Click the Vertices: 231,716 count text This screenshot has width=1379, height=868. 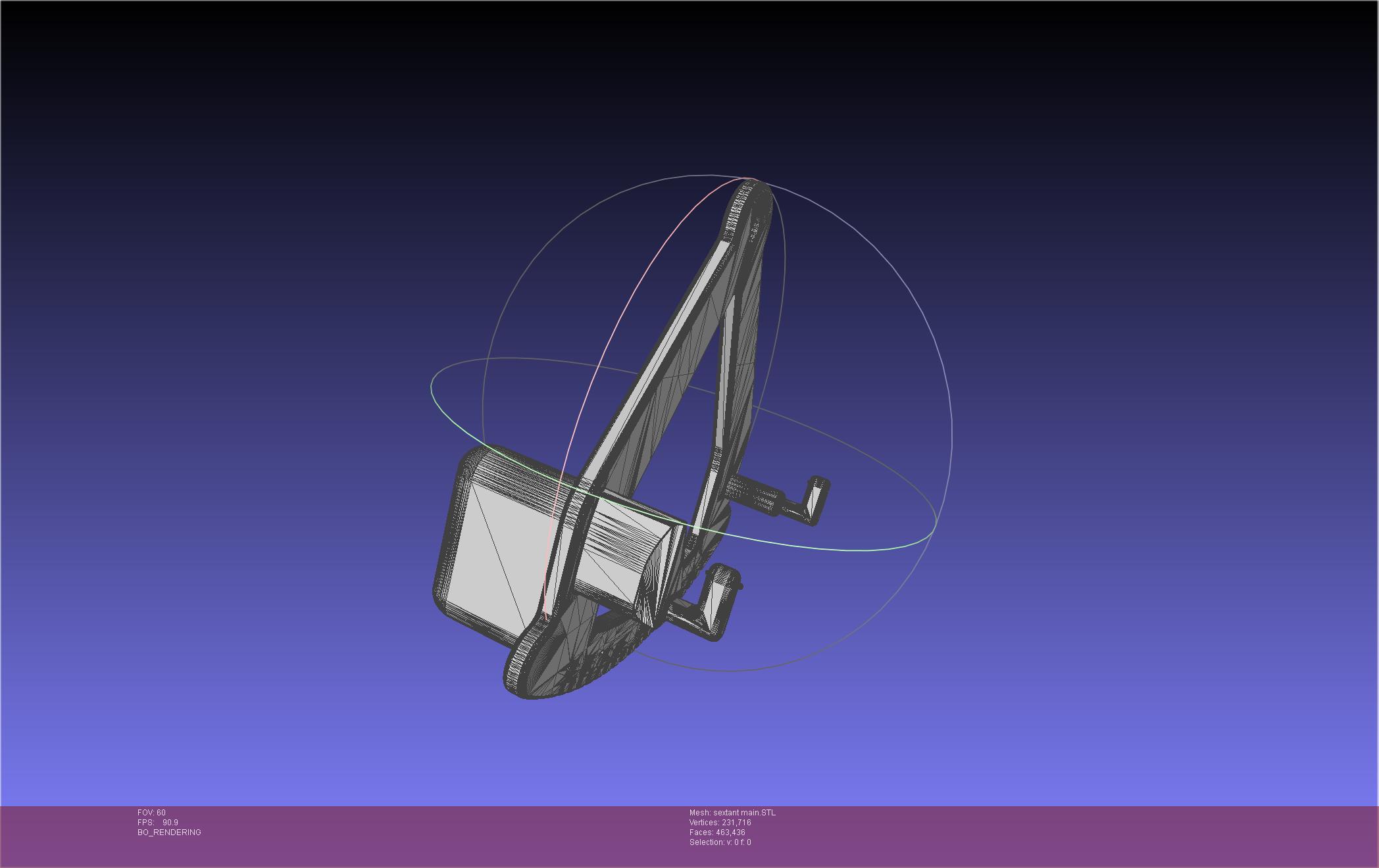720,823
